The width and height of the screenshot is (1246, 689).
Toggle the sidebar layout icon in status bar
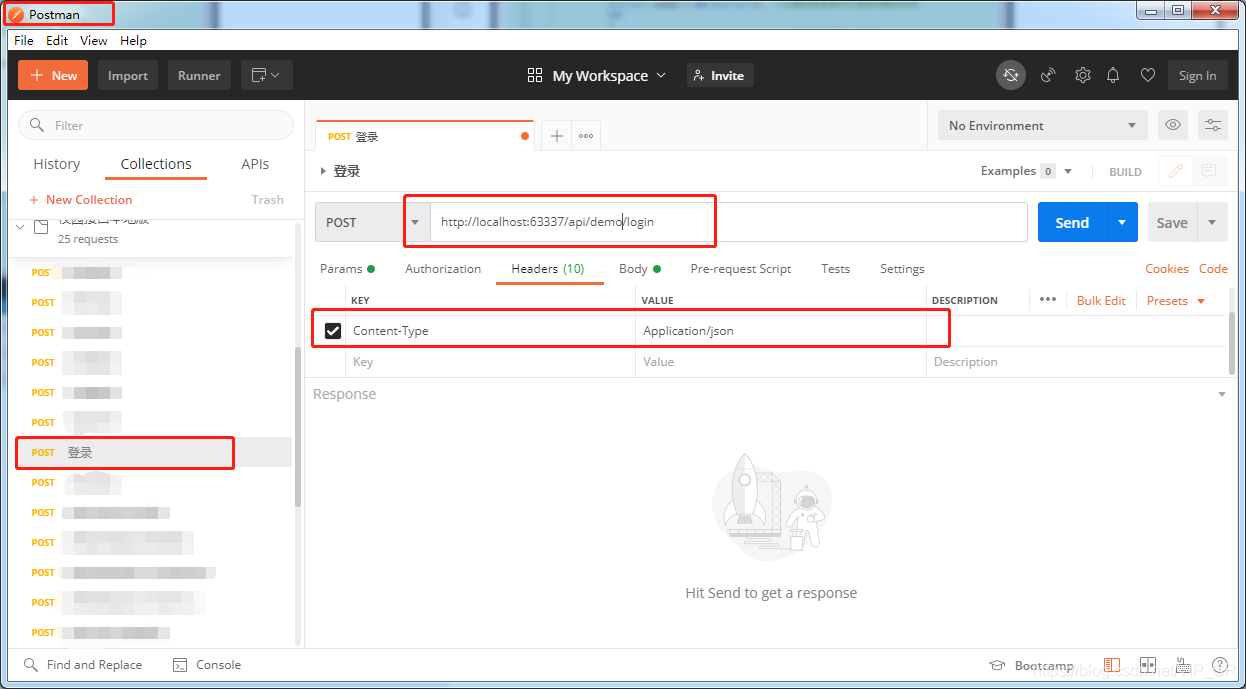(x=1112, y=665)
